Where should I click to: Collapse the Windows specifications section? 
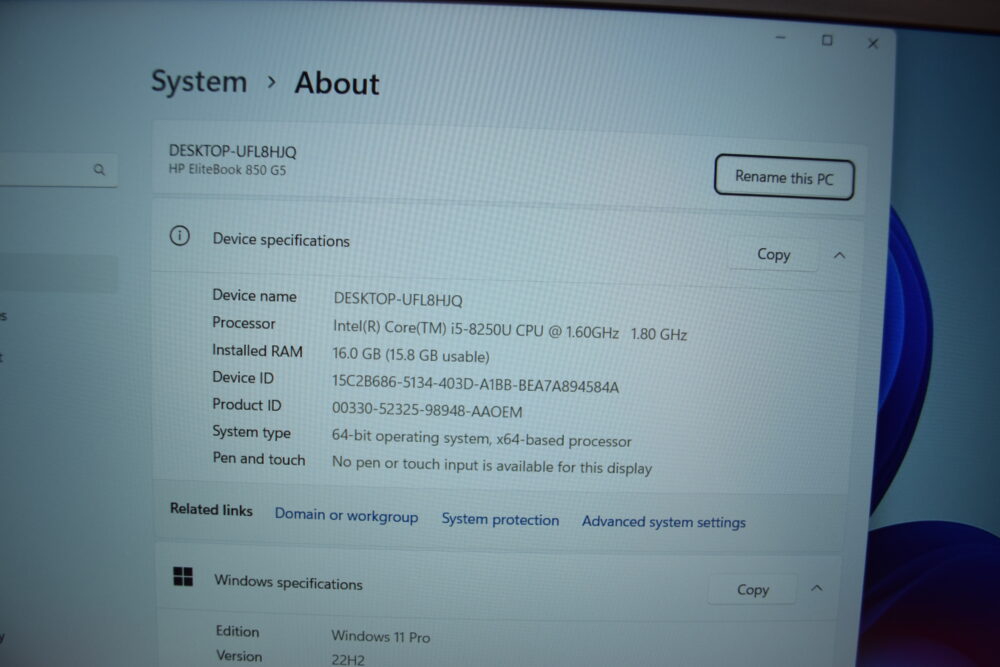[816, 588]
